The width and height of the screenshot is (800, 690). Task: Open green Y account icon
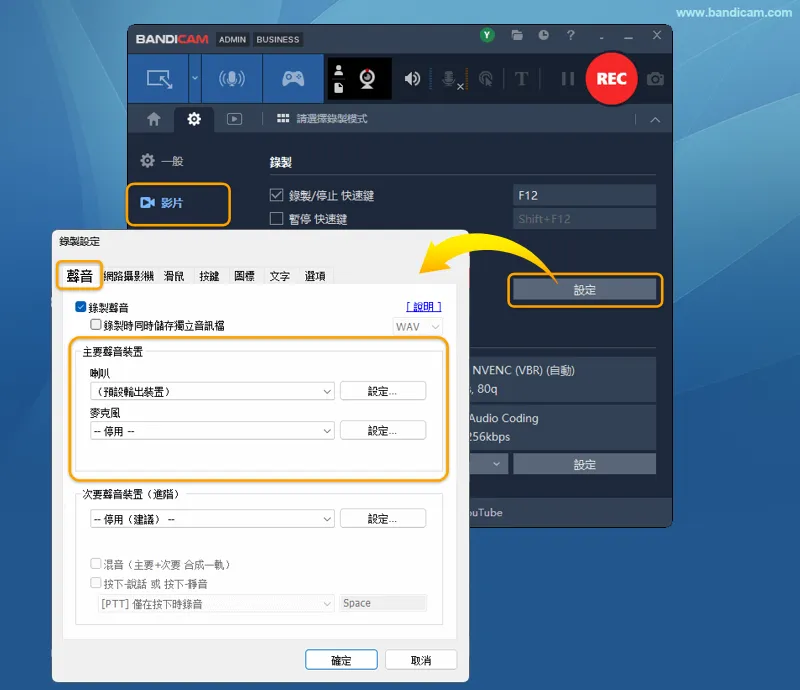487,35
